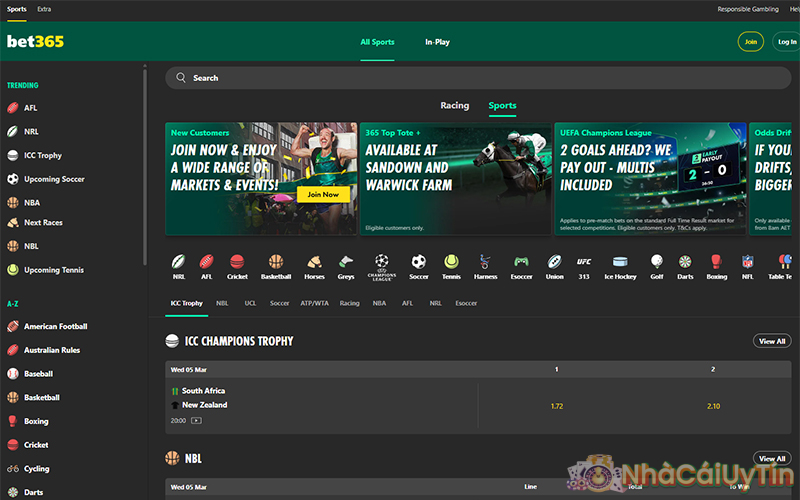Screen dimensions: 800x500
Task: Open the UEFA Champions League icon
Action: coord(380,262)
